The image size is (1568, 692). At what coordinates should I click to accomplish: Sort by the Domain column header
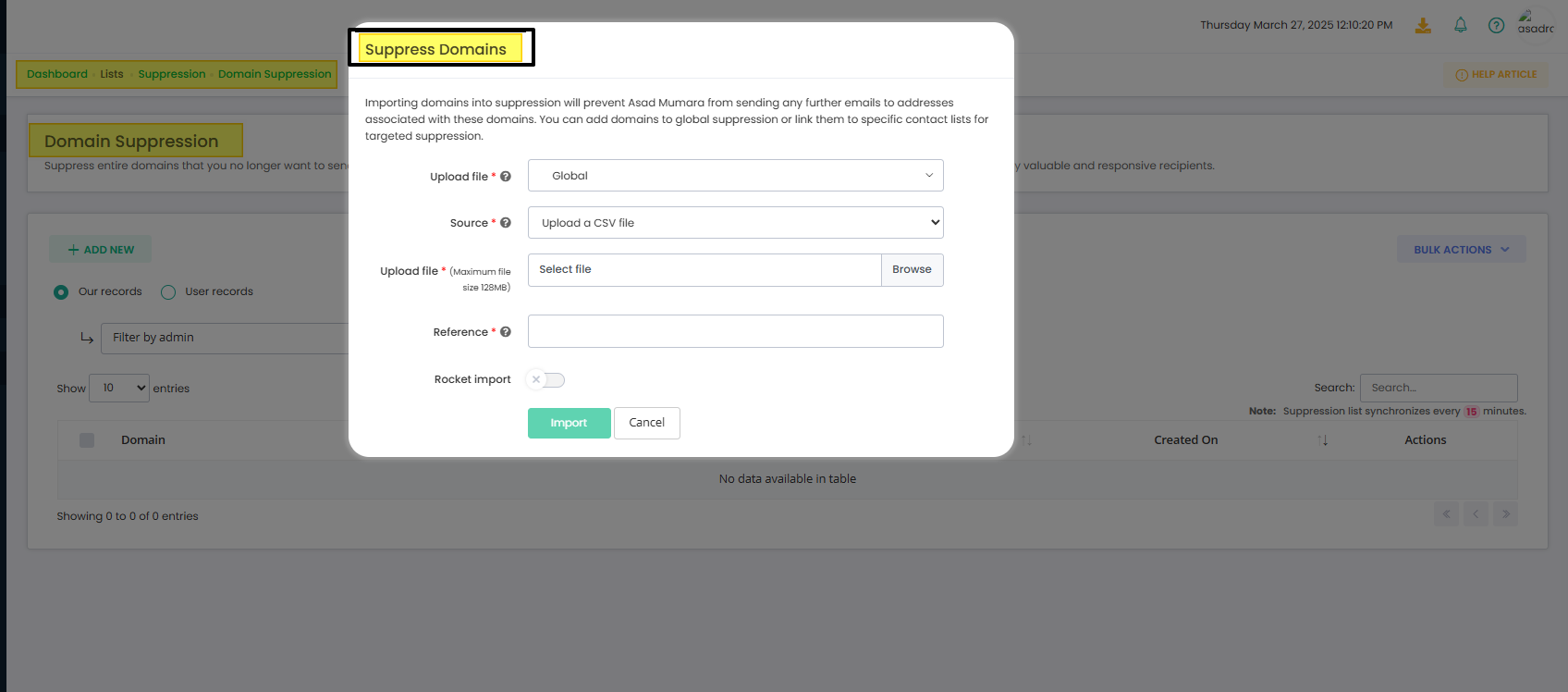point(143,440)
